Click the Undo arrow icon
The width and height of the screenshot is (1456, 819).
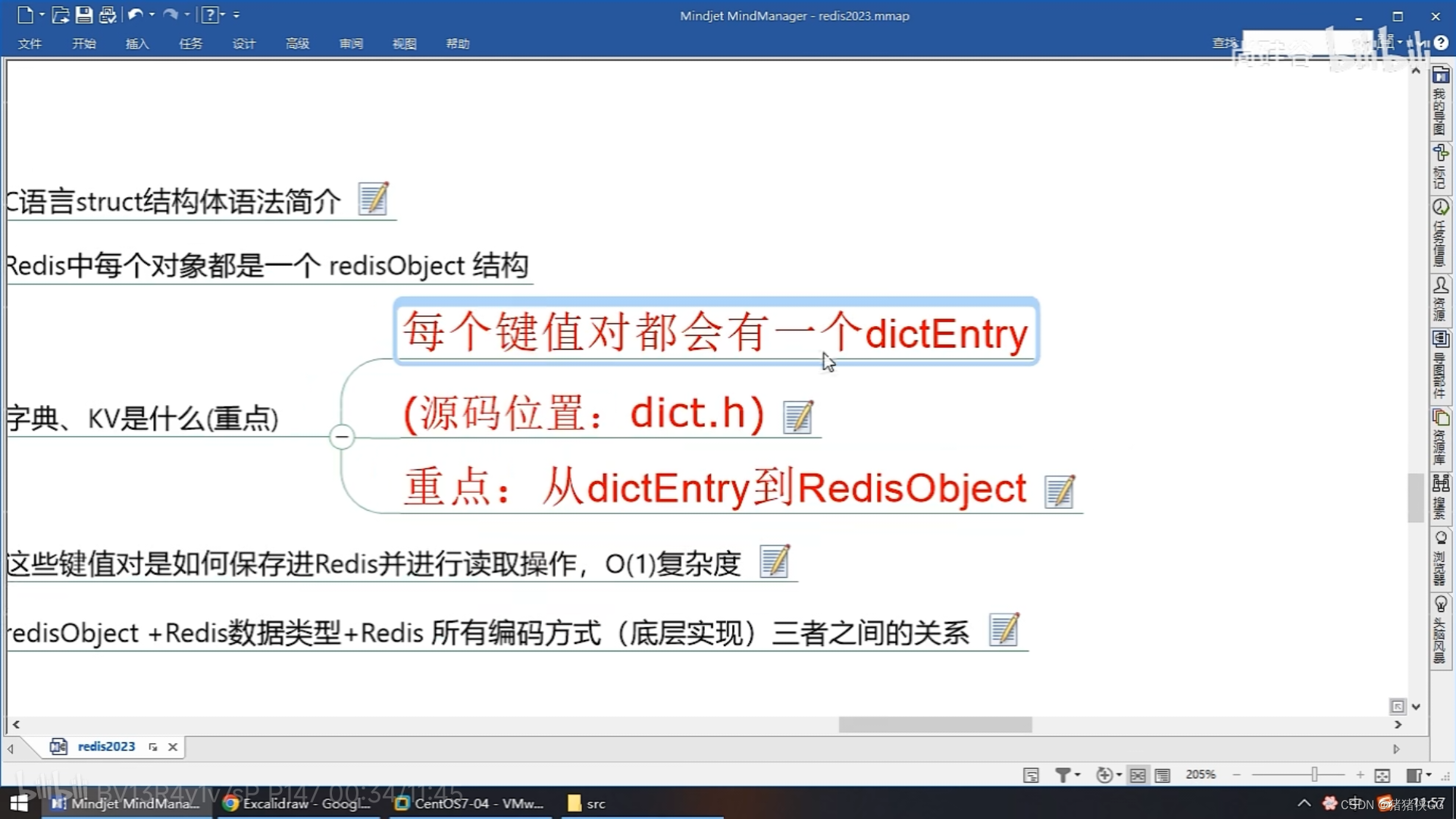135,14
